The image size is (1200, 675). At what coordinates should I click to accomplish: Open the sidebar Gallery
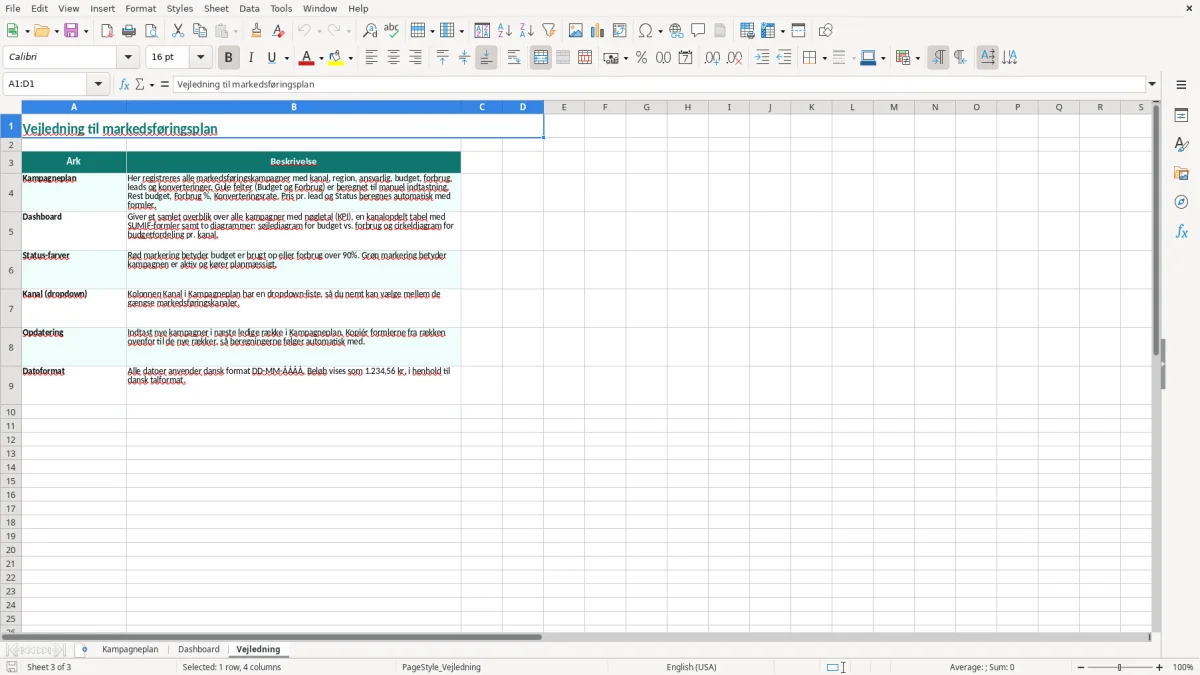(x=1181, y=174)
